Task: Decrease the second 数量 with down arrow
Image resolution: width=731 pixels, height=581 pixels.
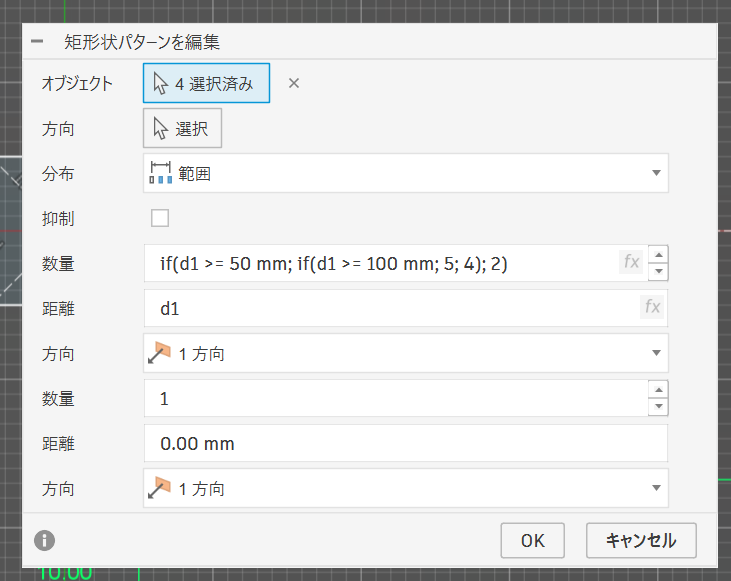Action: tap(658, 406)
